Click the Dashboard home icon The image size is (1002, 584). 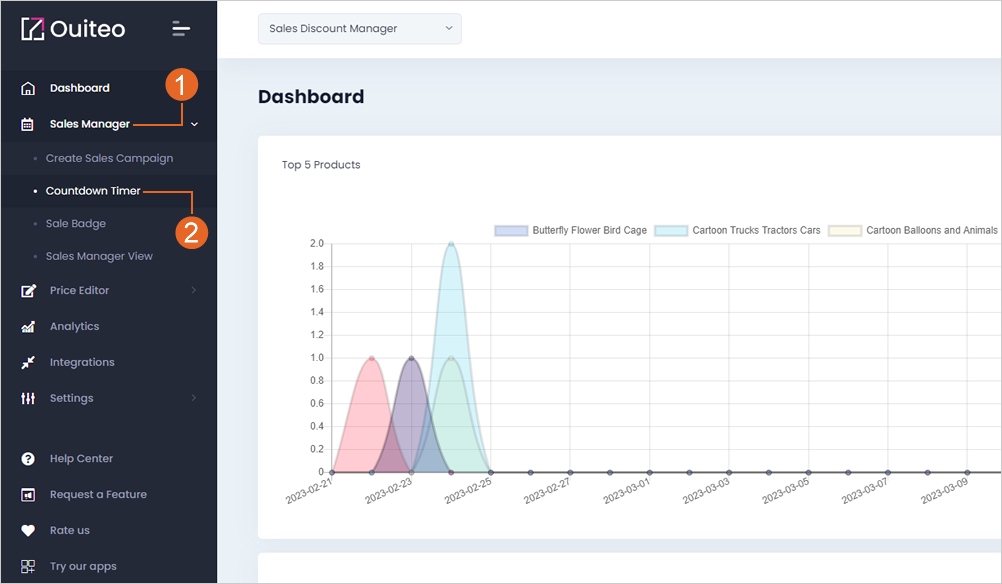[x=27, y=88]
